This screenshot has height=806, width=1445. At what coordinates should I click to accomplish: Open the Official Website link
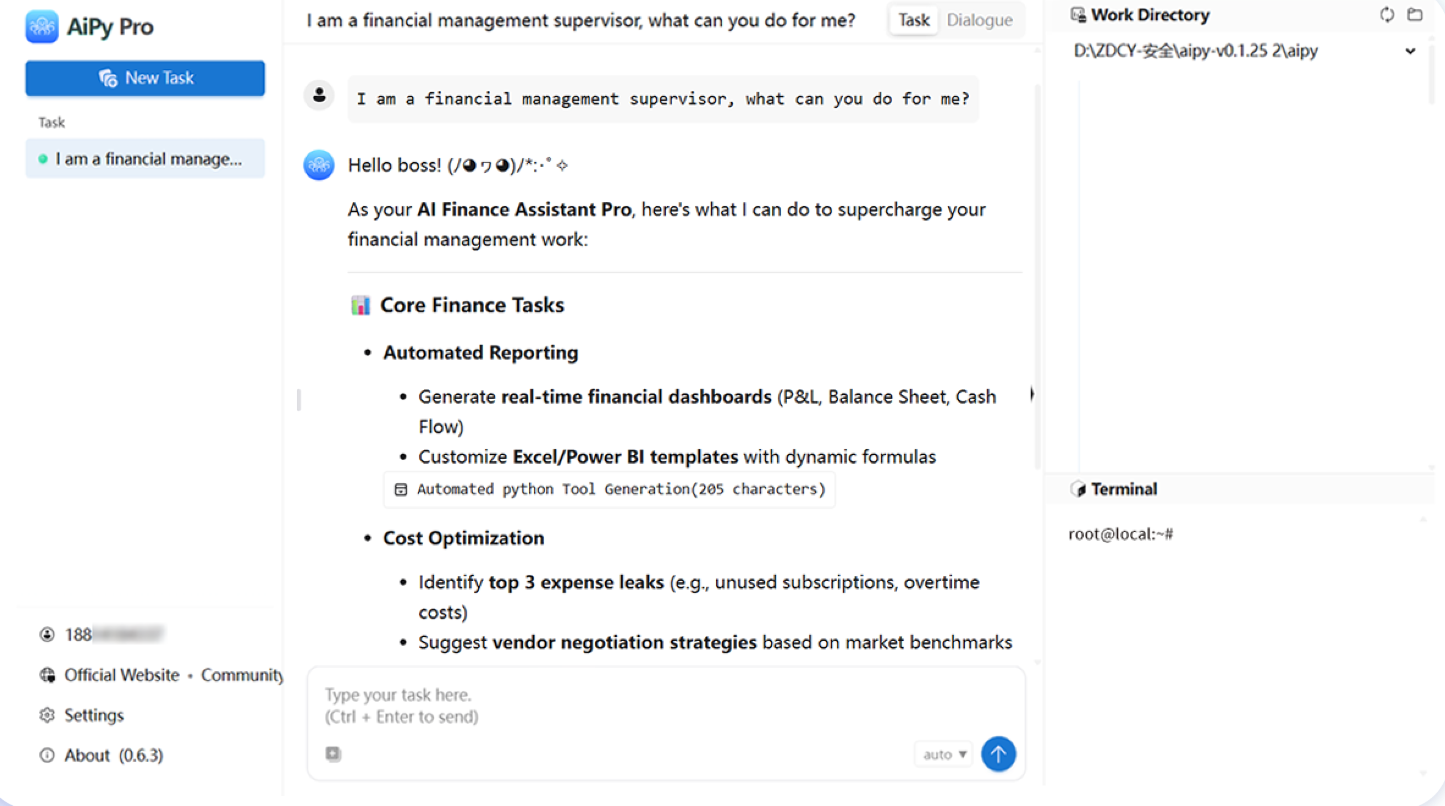coord(122,675)
